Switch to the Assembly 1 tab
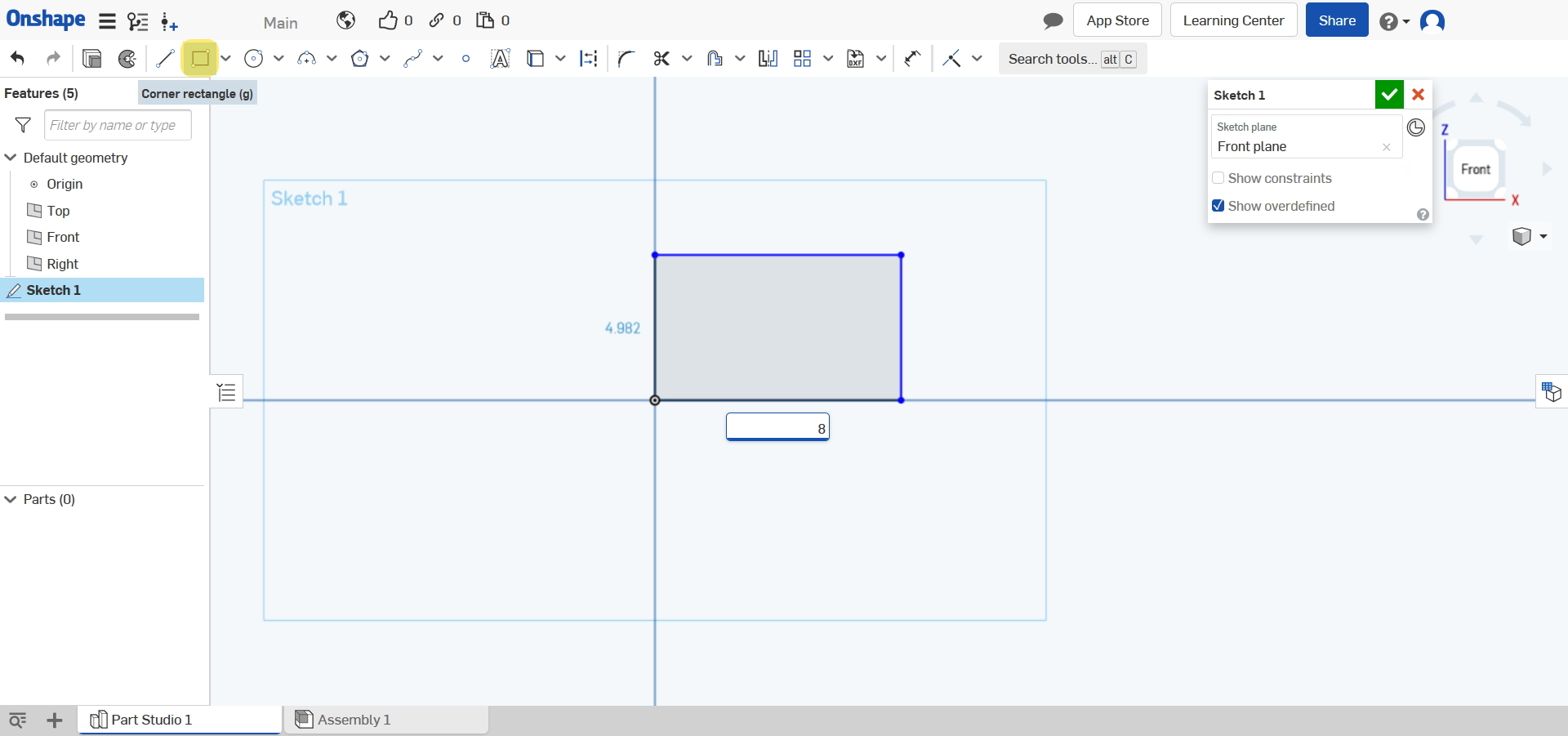The height and width of the screenshot is (736, 1568). (354, 720)
